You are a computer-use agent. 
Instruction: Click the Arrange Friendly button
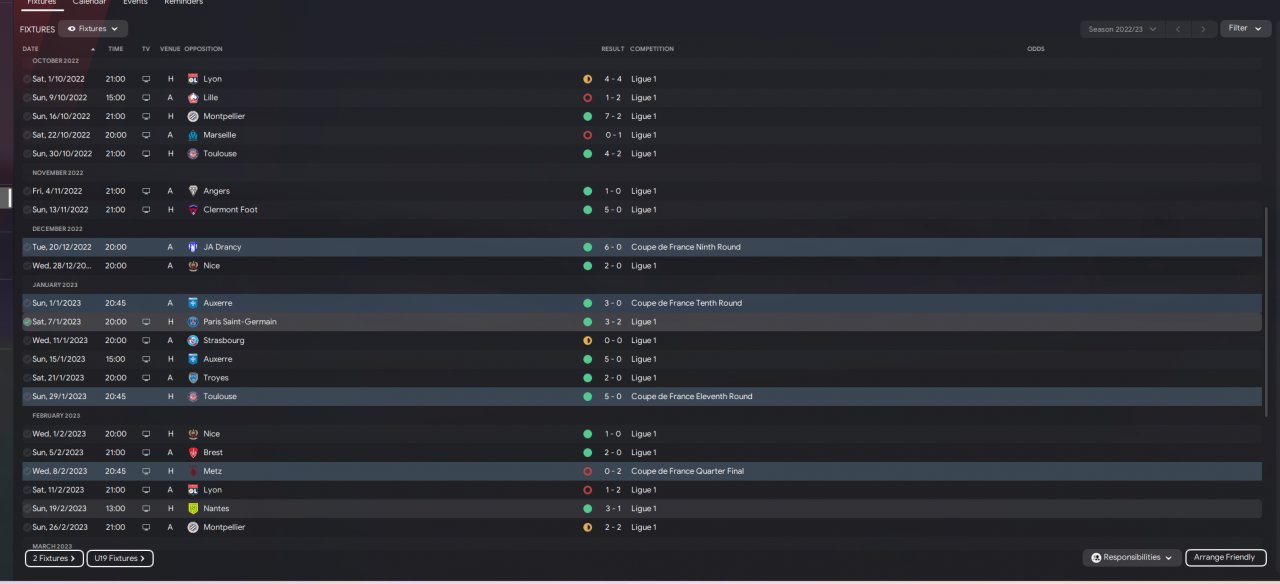pos(1226,557)
